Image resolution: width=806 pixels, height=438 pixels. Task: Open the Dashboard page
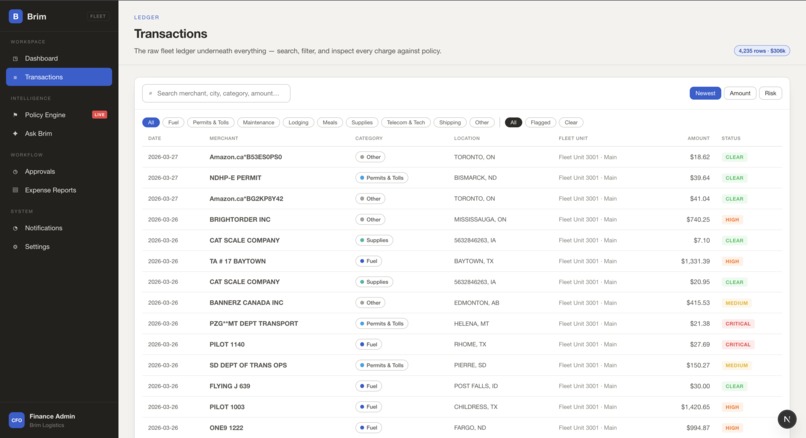tap(59, 59)
